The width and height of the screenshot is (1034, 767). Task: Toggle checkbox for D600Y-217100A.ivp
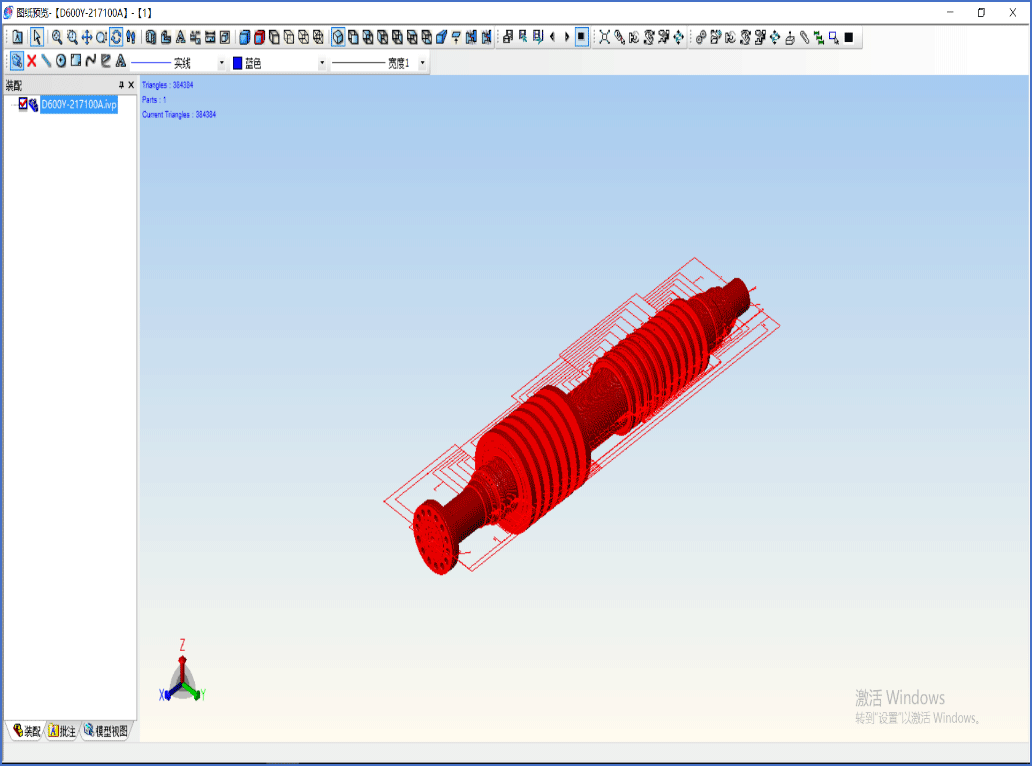click(x=23, y=104)
